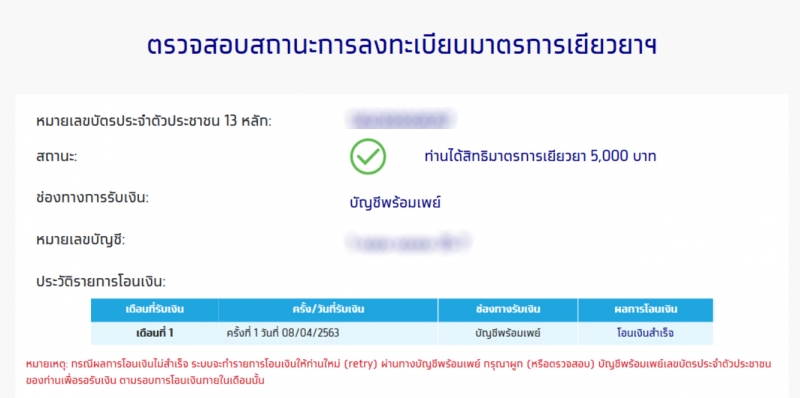The width and height of the screenshot is (800, 398).
Task: Click the สถานะ label
Action: tap(57, 157)
